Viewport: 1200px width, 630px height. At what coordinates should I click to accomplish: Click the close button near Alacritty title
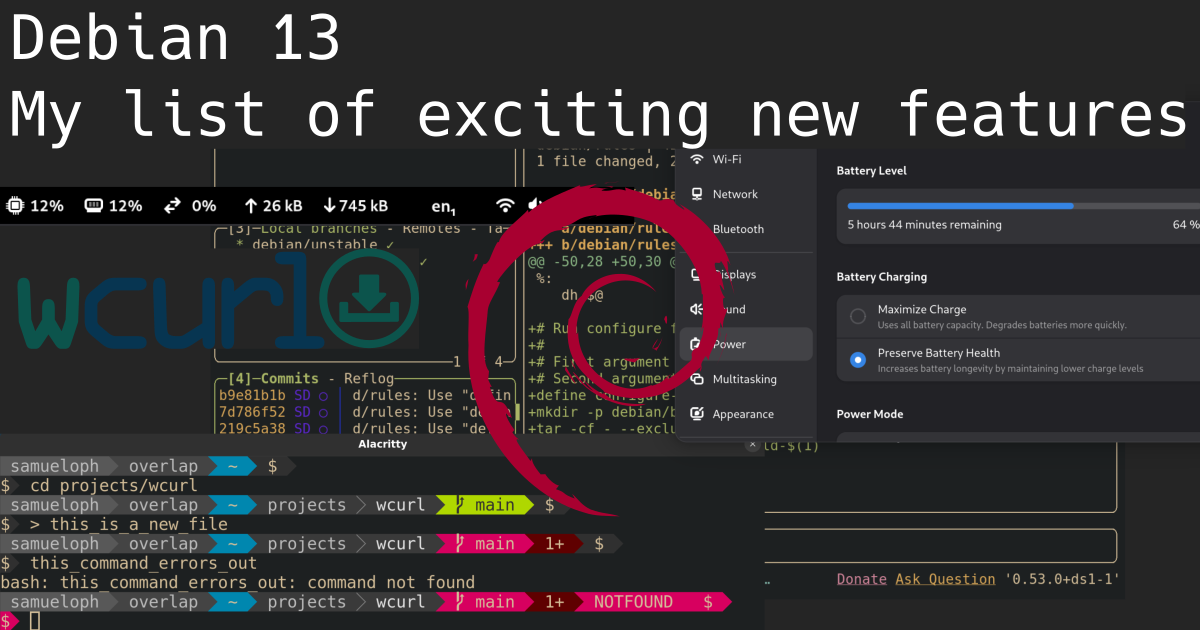(x=752, y=445)
